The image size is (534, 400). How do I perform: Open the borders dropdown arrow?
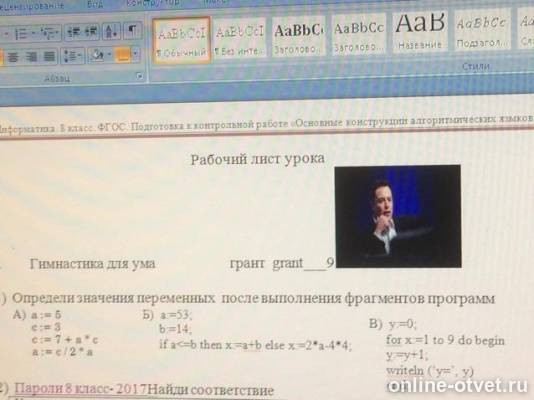[x=136, y=54]
